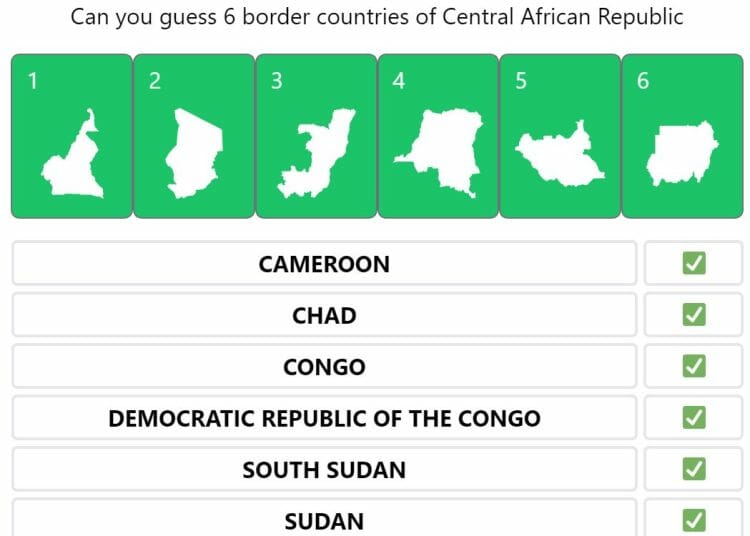Screen dimensions: 750x536
Task: Select card 4 with DR Congo silhouette
Action: pos(438,136)
